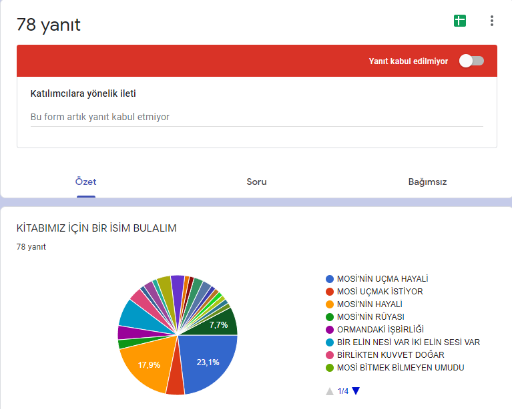Select the blue 23,1% pie slice

tap(208, 362)
